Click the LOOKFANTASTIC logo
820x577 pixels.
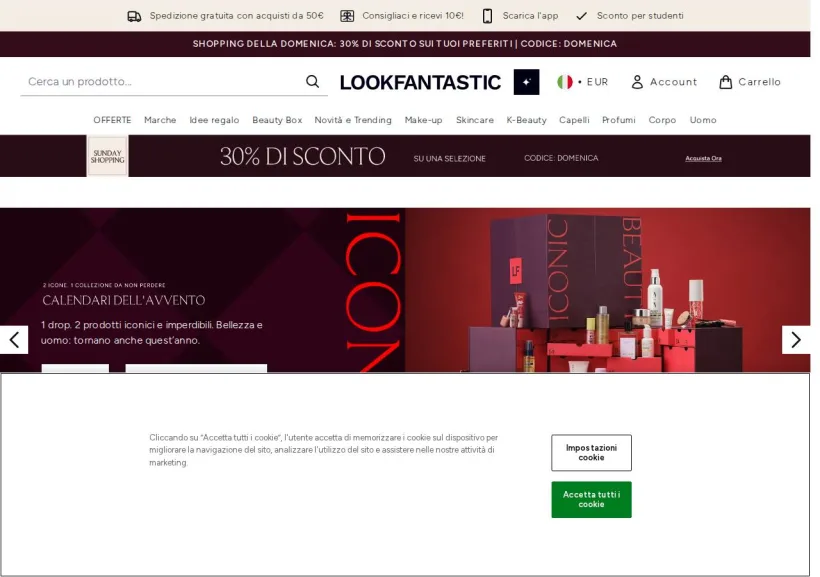pyautogui.click(x=420, y=83)
